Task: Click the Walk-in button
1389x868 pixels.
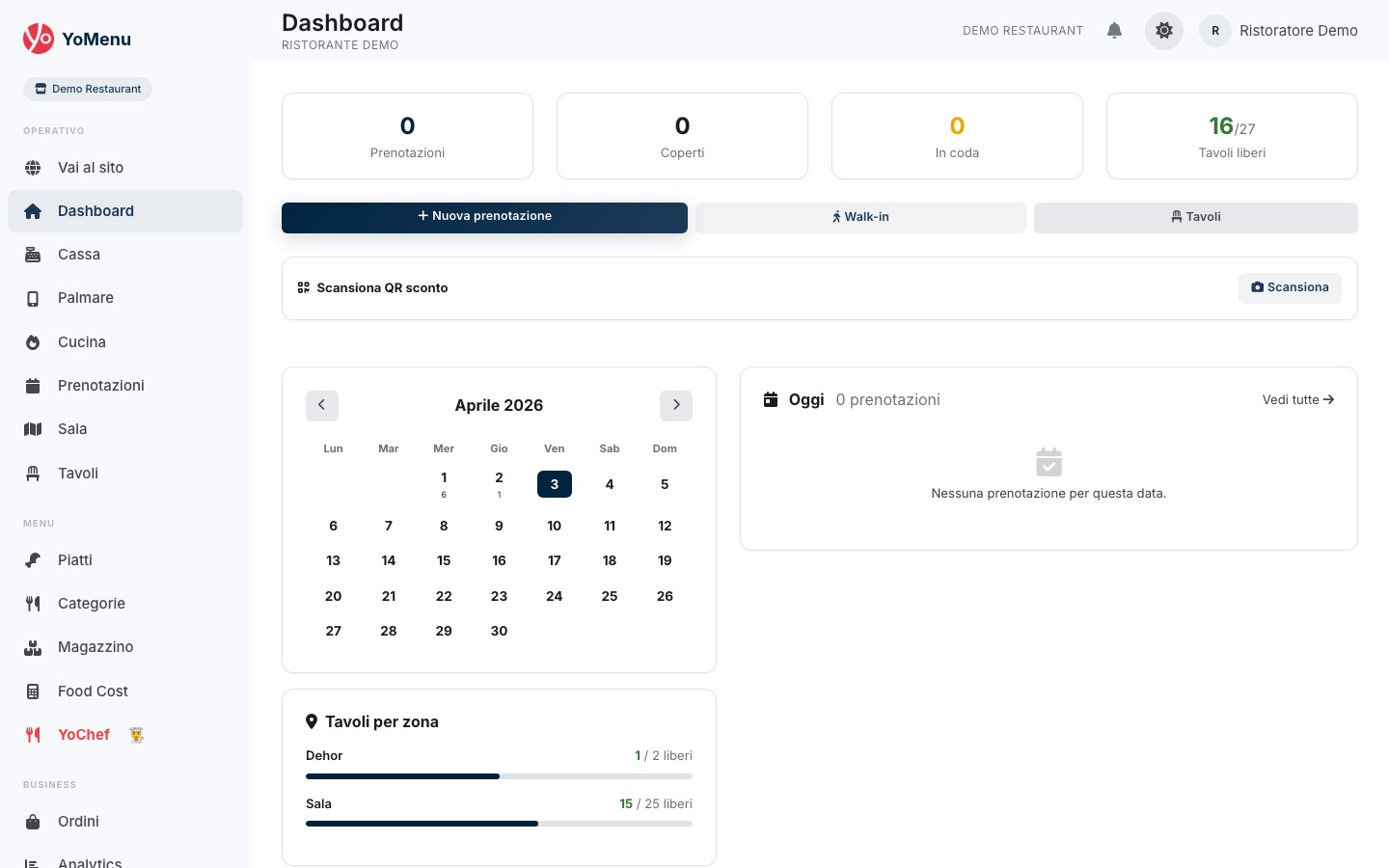Action: pos(860,217)
